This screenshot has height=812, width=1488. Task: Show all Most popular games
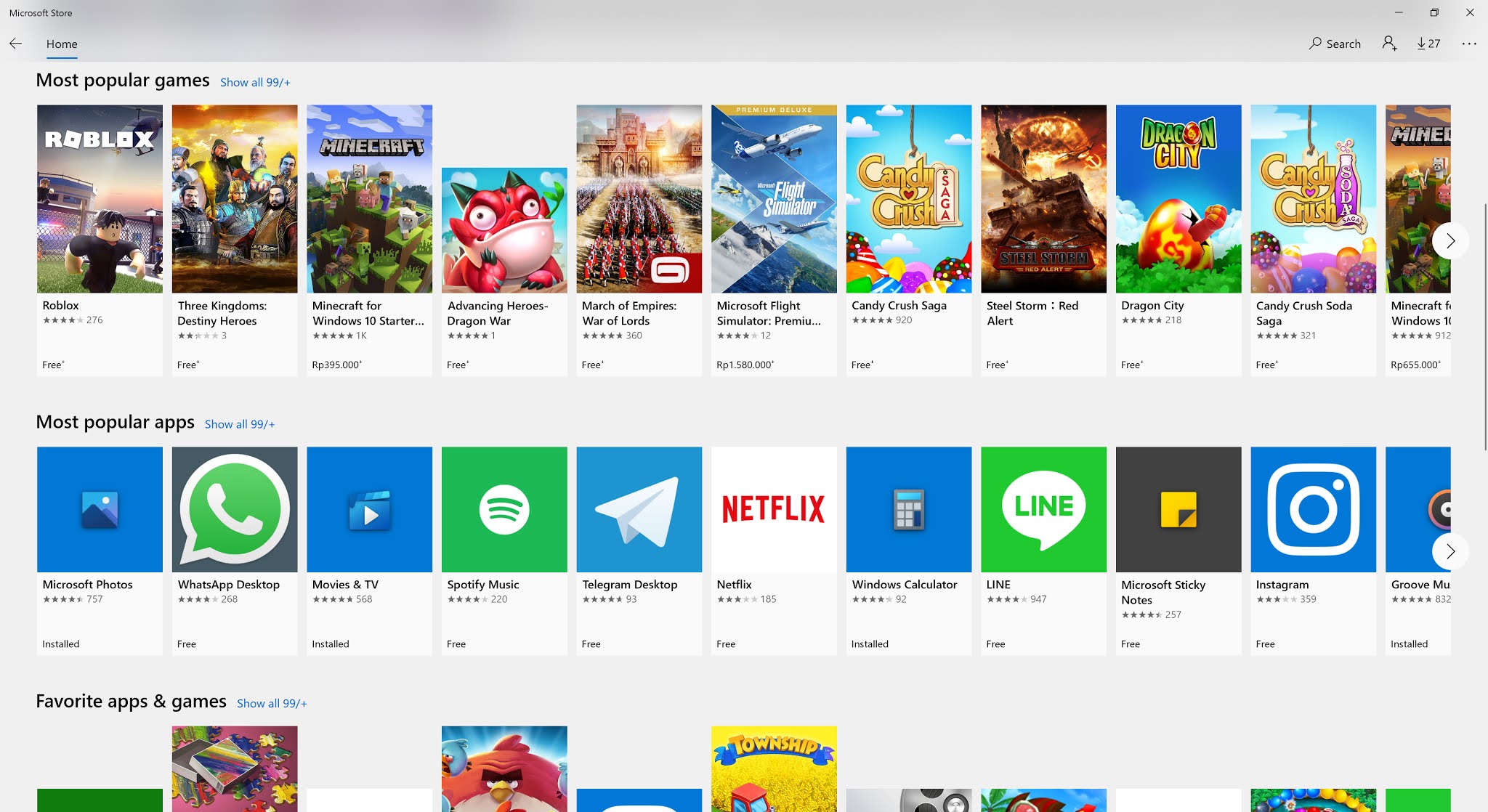255,82
